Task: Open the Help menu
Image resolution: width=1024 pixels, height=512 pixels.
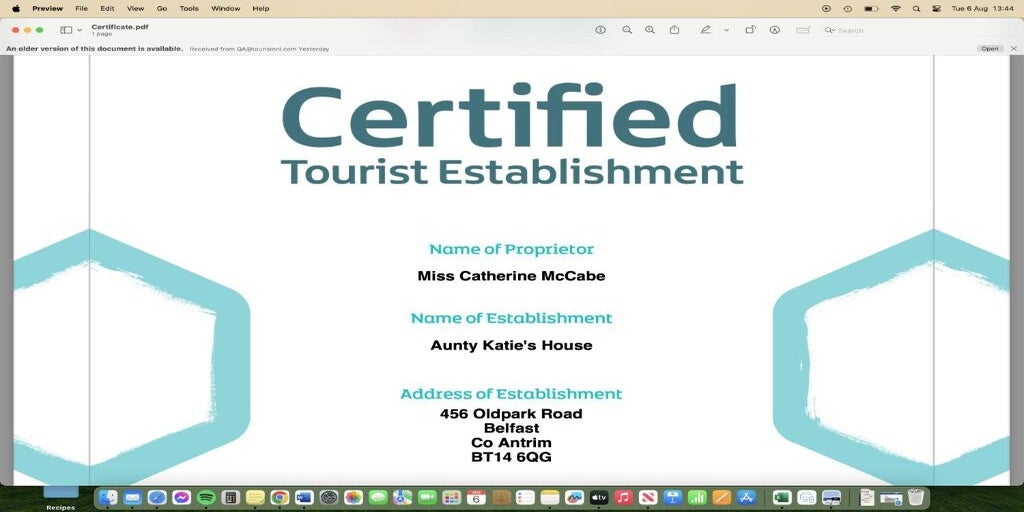Action: [261, 8]
